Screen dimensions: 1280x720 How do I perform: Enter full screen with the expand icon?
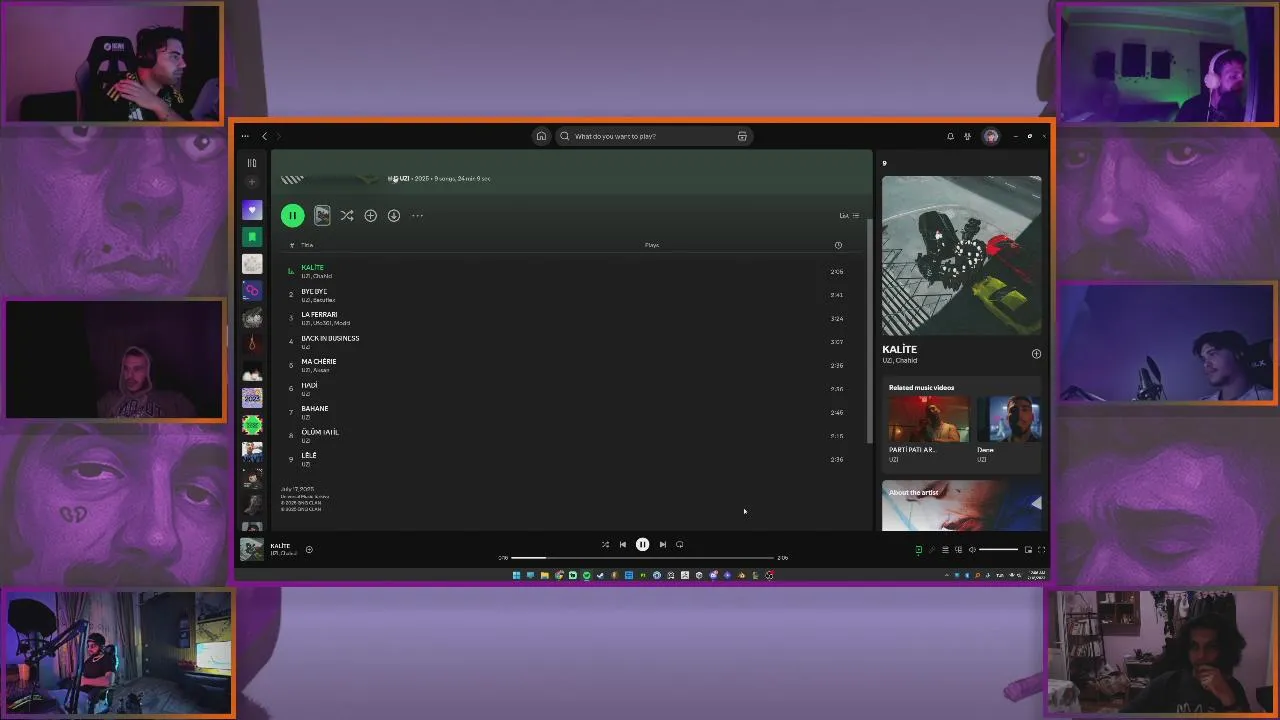click(1041, 550)
